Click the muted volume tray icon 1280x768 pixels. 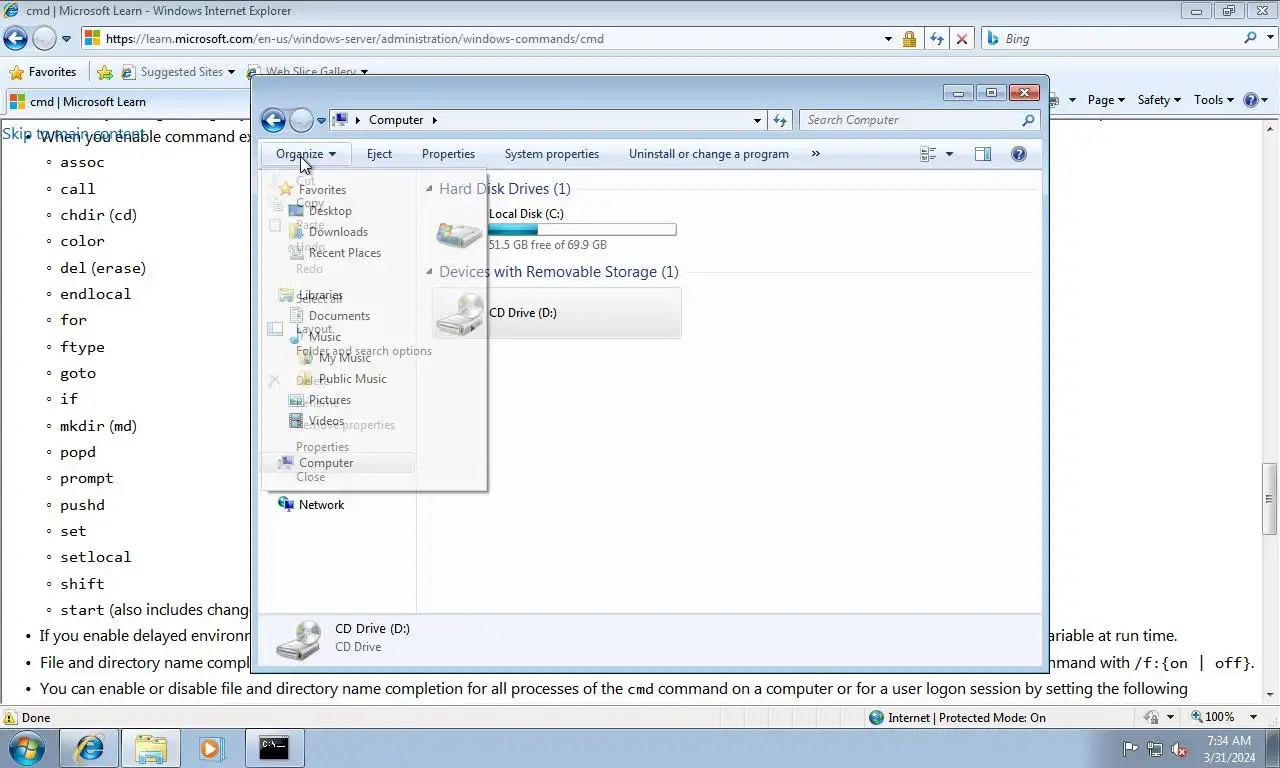(x=1179, y=748)
